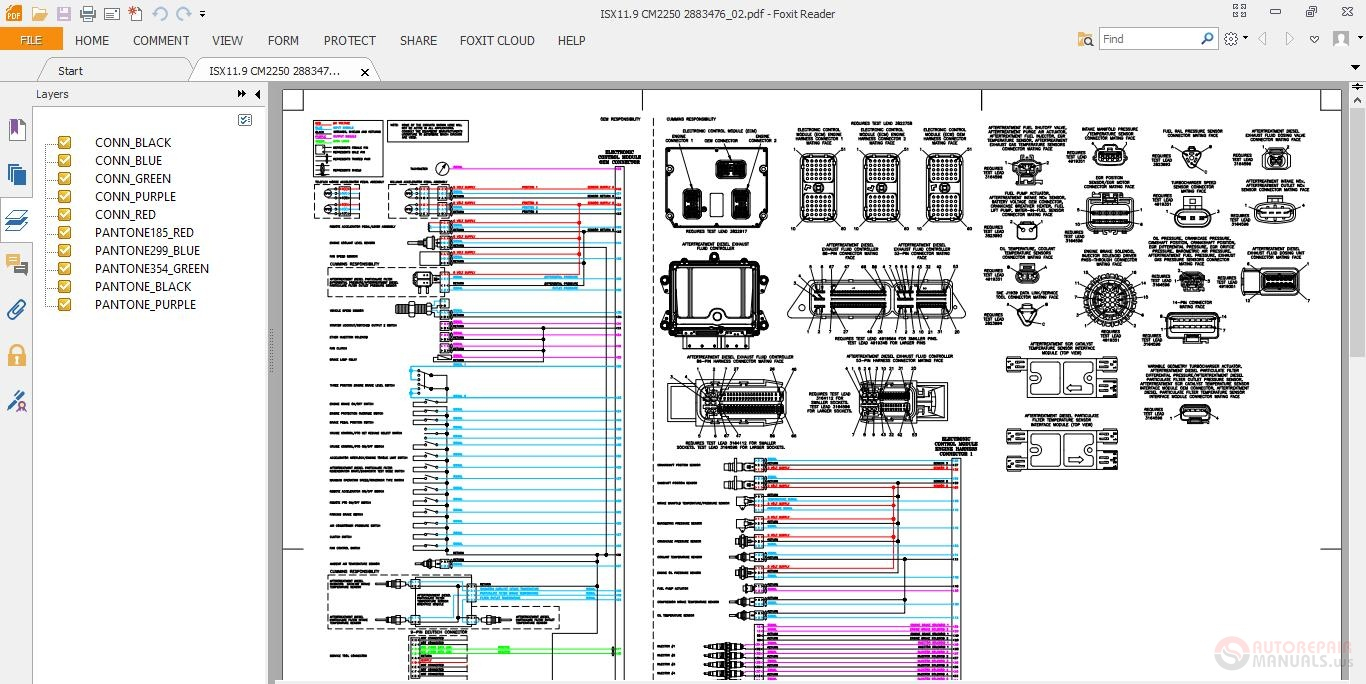
Task: Click the folder search icon beside Find
Action: [1086, 39]
